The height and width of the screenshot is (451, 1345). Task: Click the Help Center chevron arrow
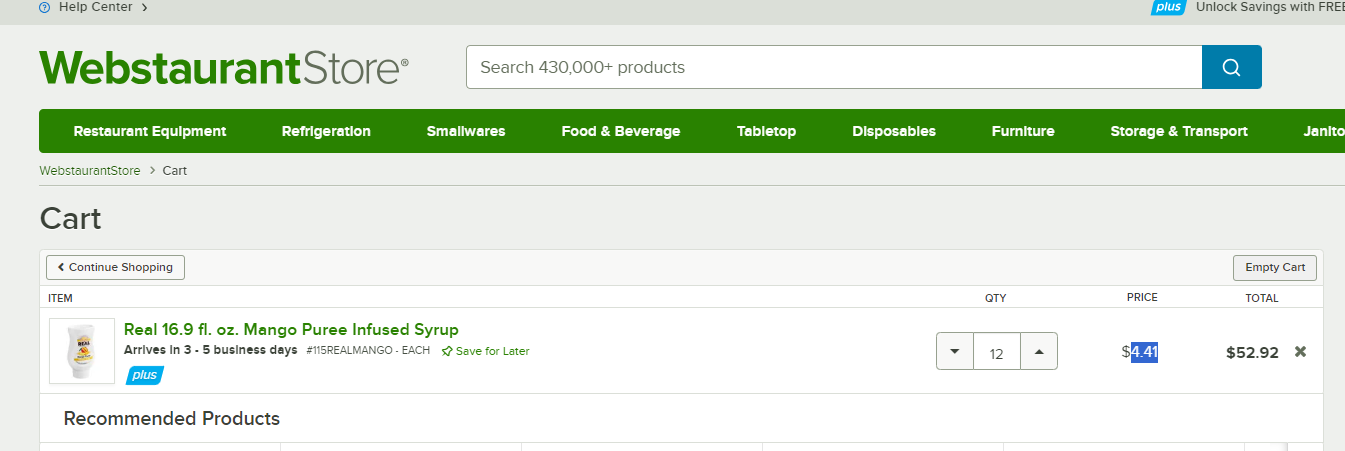tap(144, 7)
